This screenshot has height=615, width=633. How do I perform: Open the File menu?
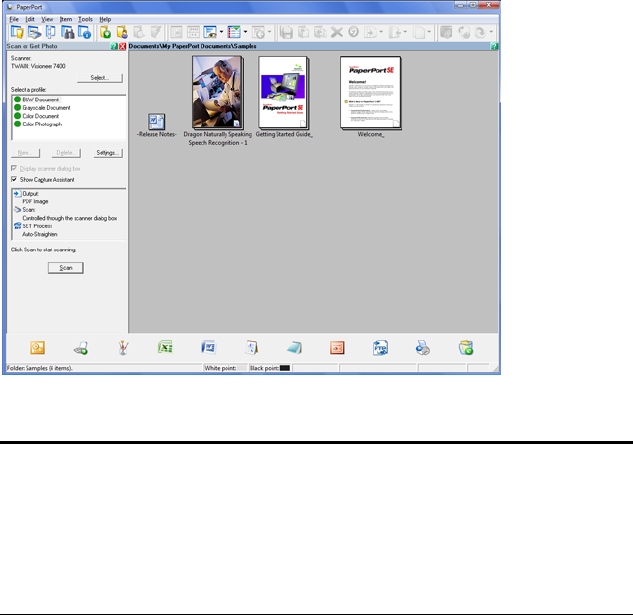pos(12,19)
